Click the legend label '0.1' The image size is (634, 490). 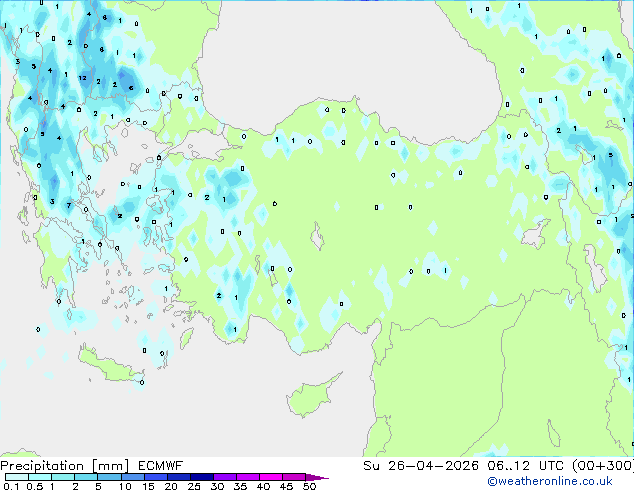pos(11,486)
